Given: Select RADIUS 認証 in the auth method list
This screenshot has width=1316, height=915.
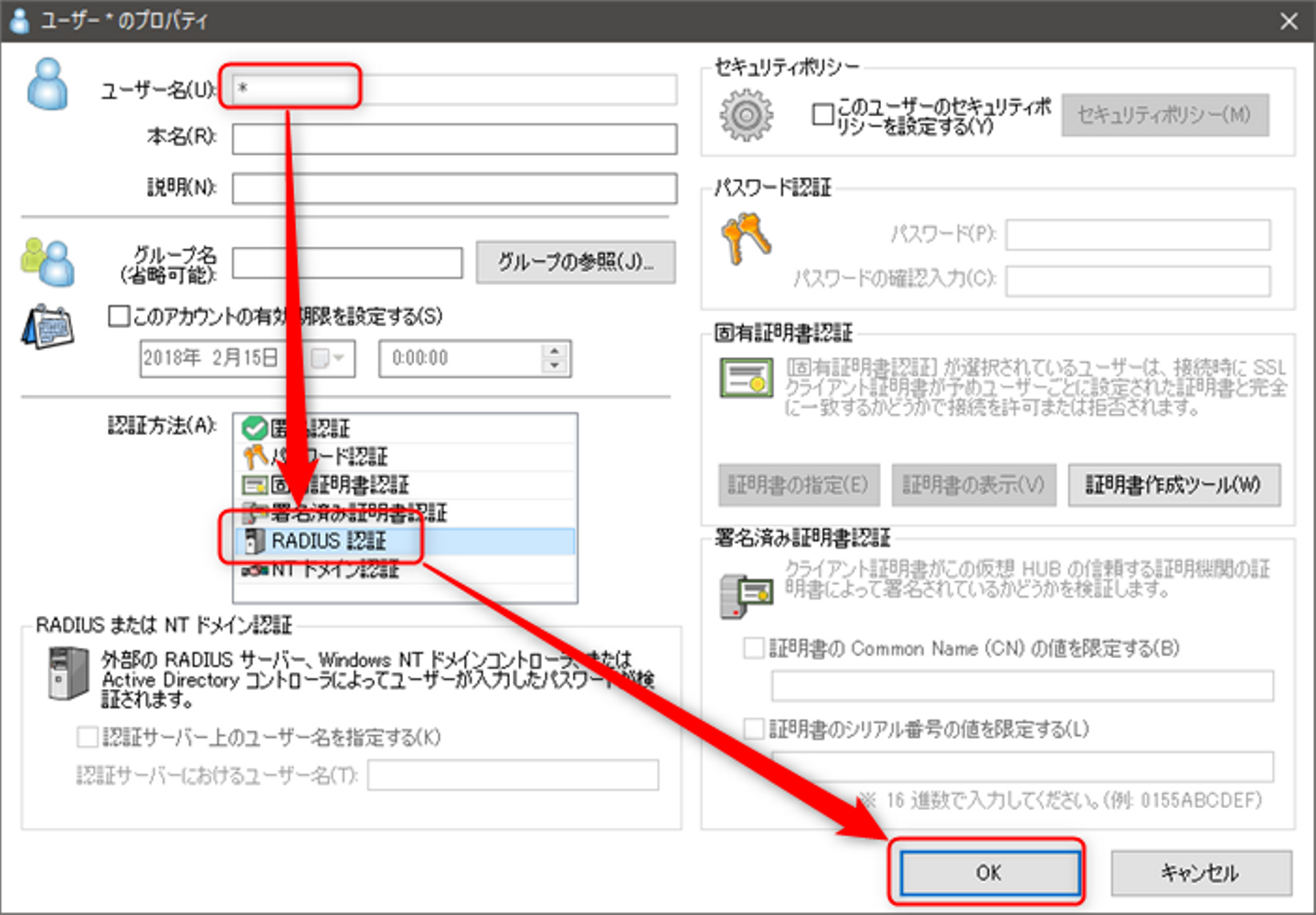Looking at the screenshot, I should click(405, 541).
